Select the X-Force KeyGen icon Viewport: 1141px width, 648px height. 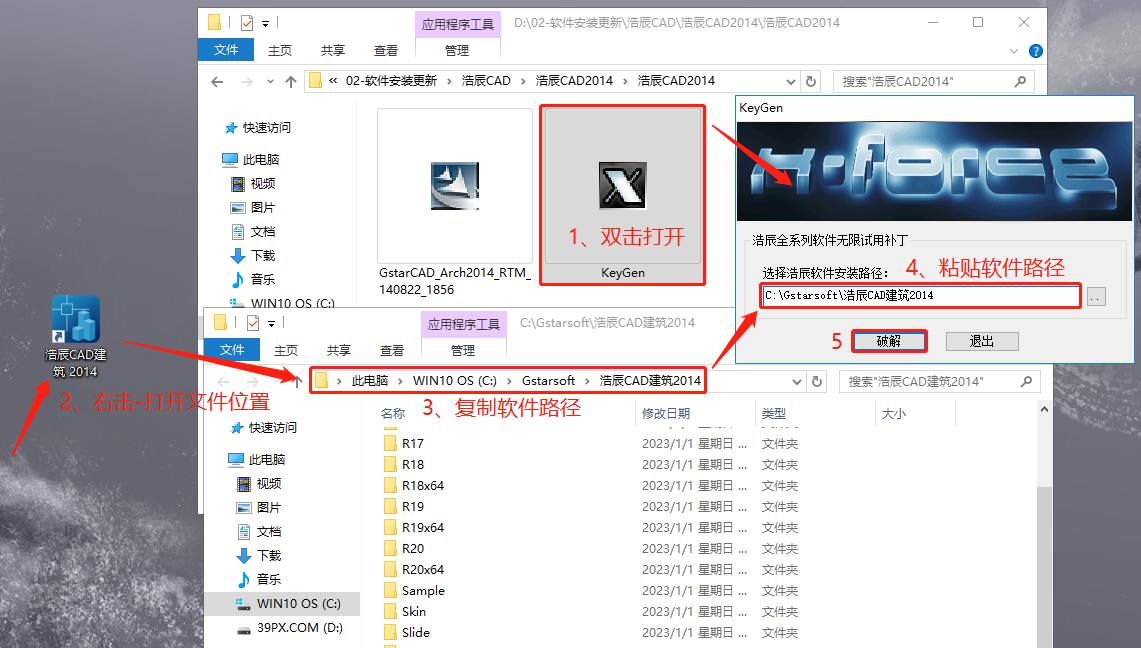click(622, 188)
